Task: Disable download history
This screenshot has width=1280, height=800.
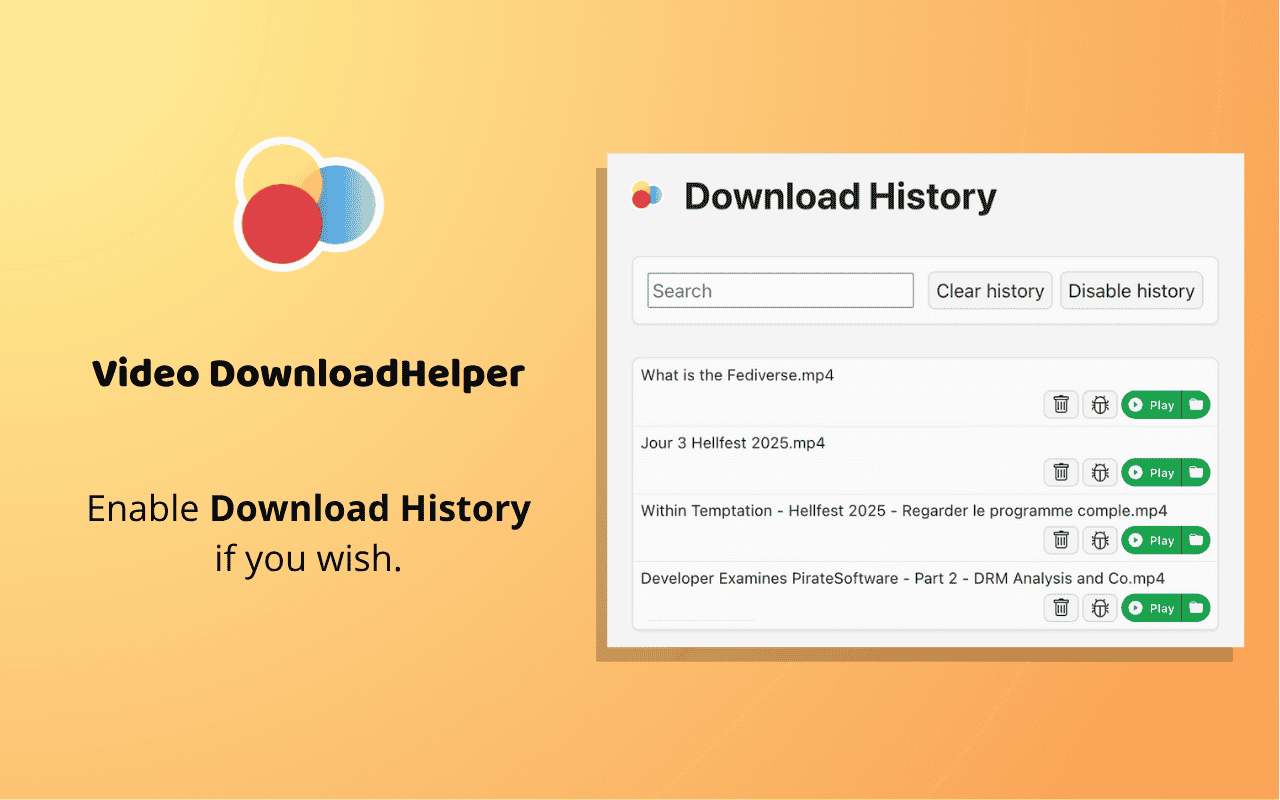Action: pyautogui.click(x=1131, y=290)
